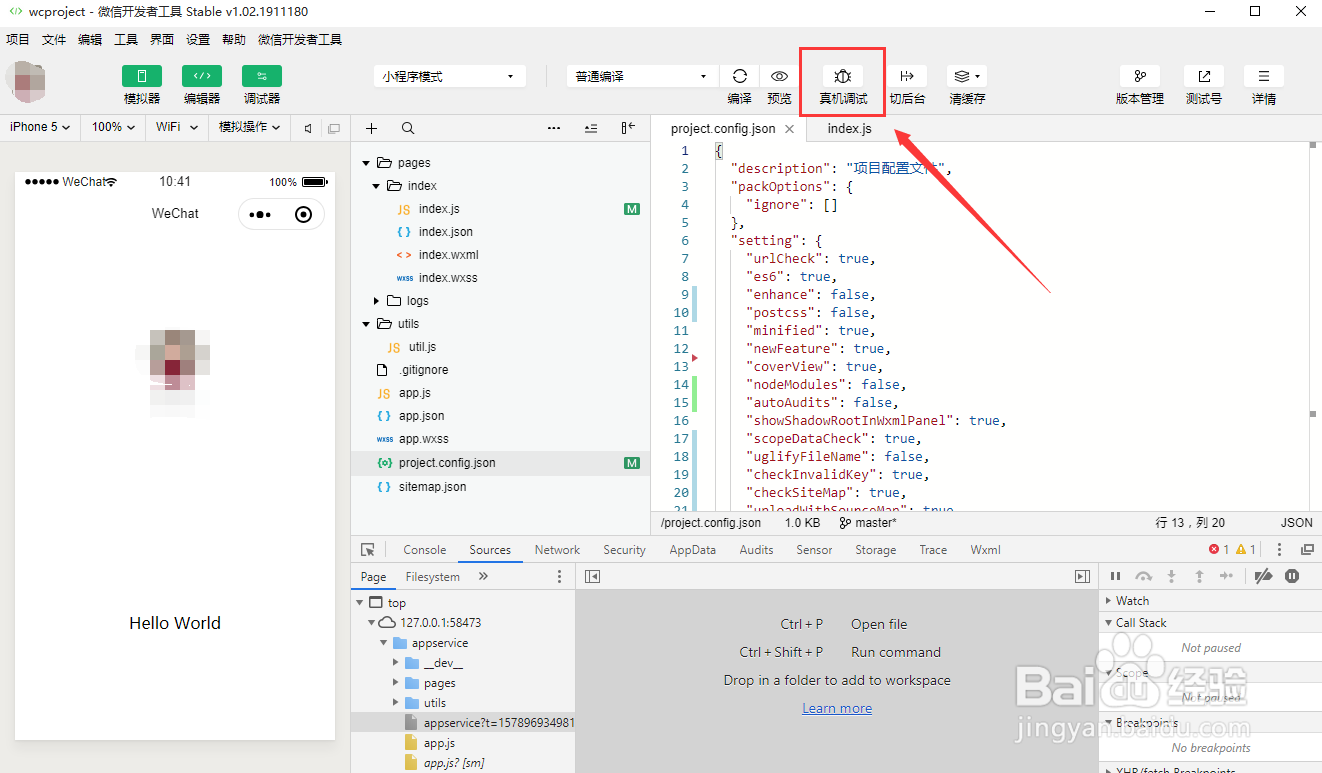Switch to the Wxml tab
The height and width of the screenshot is (773, 1322).
coord(985,550)
